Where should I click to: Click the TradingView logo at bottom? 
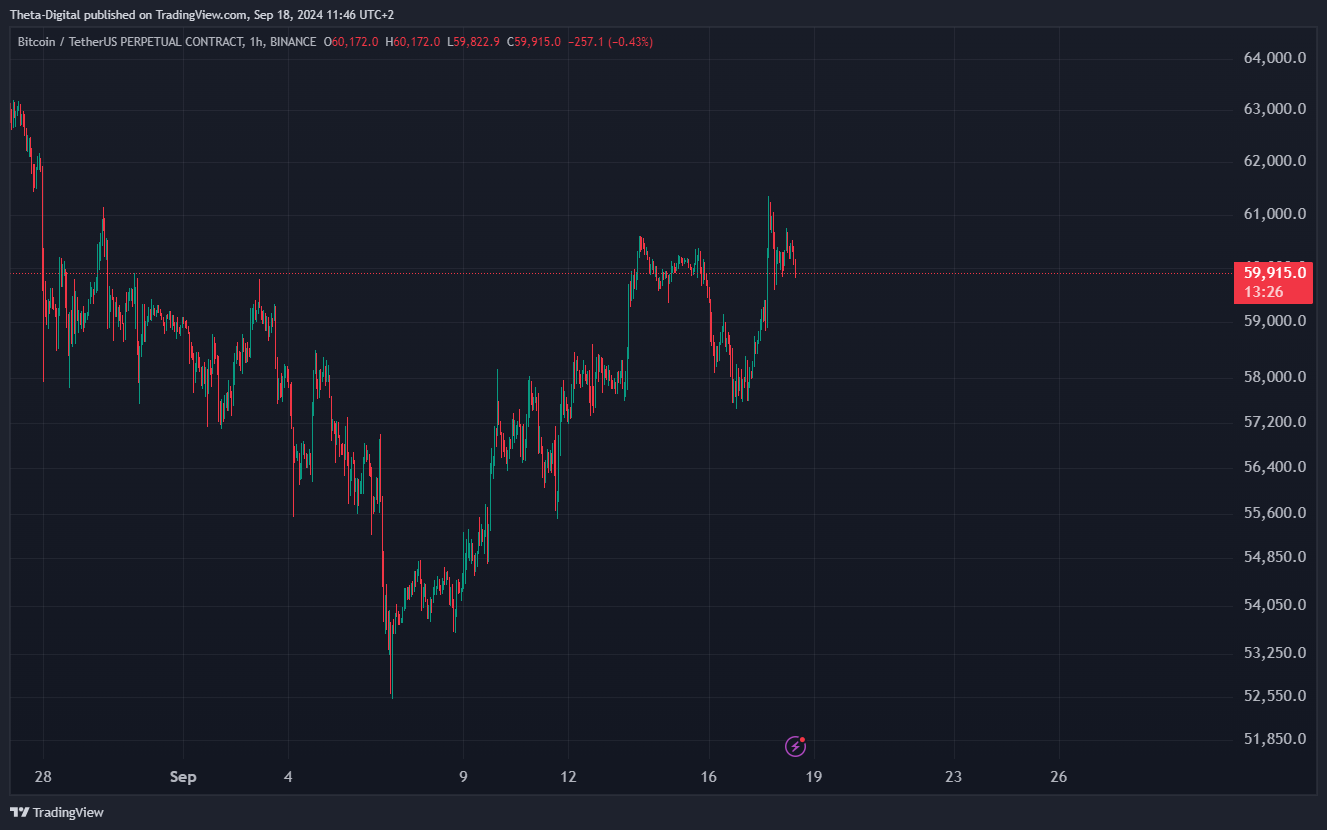pos(57,812)
